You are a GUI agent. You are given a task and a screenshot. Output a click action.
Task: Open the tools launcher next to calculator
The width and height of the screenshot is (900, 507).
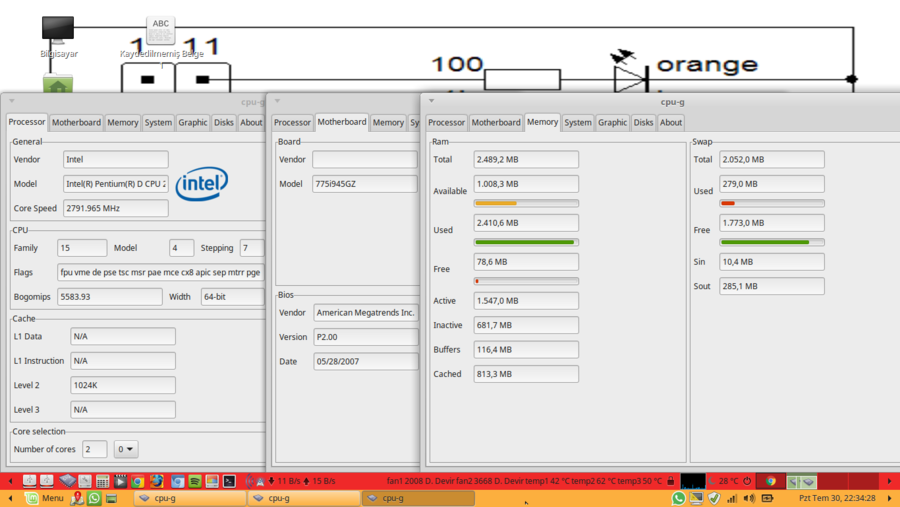(x=85, y=481)
